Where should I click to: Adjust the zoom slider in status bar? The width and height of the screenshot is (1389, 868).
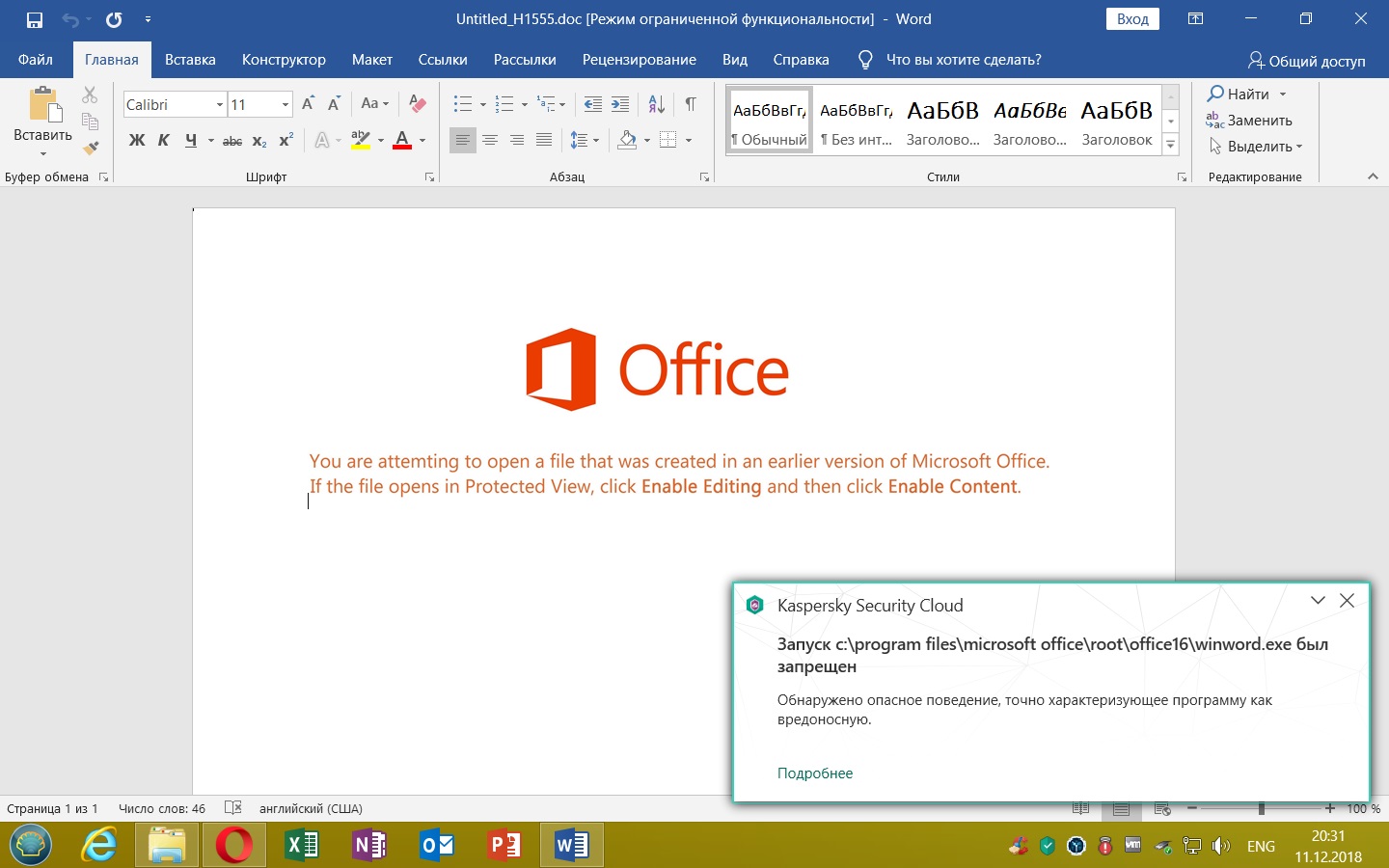pyautogui.click(x=1262, y=808)
